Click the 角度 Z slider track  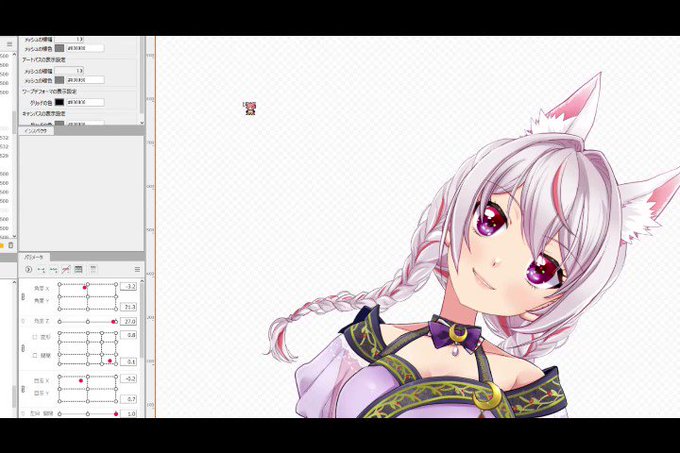click(x=88, y=322)
